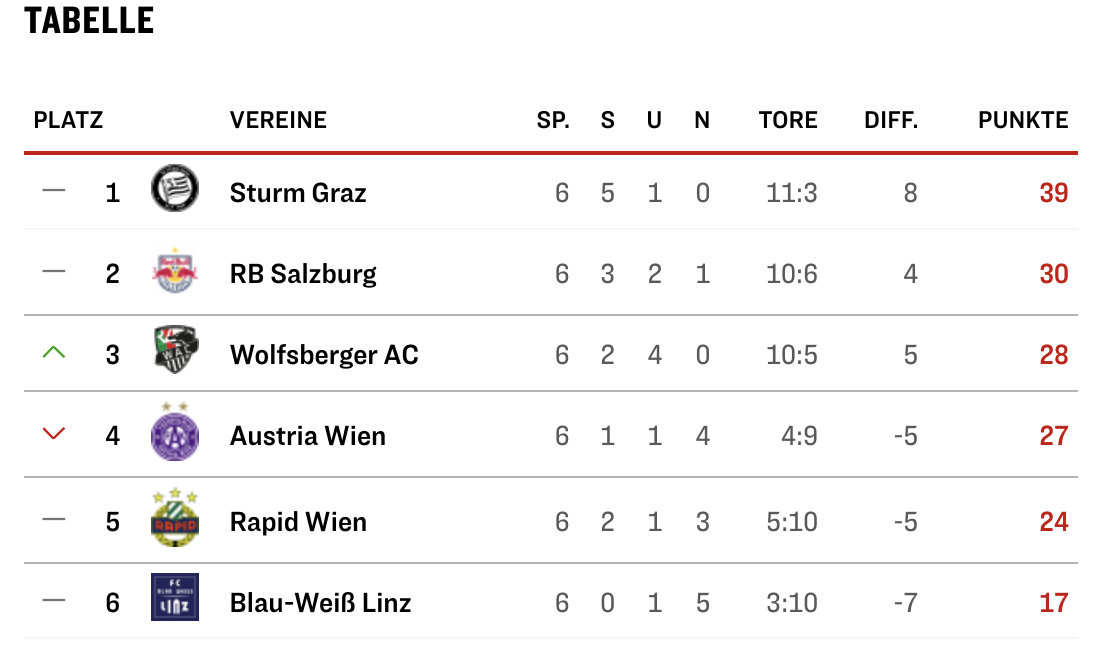This screenshot has height=656, width=1120.
Task: Click the red down arrow for Austria Wien
Action: (54, 434)
